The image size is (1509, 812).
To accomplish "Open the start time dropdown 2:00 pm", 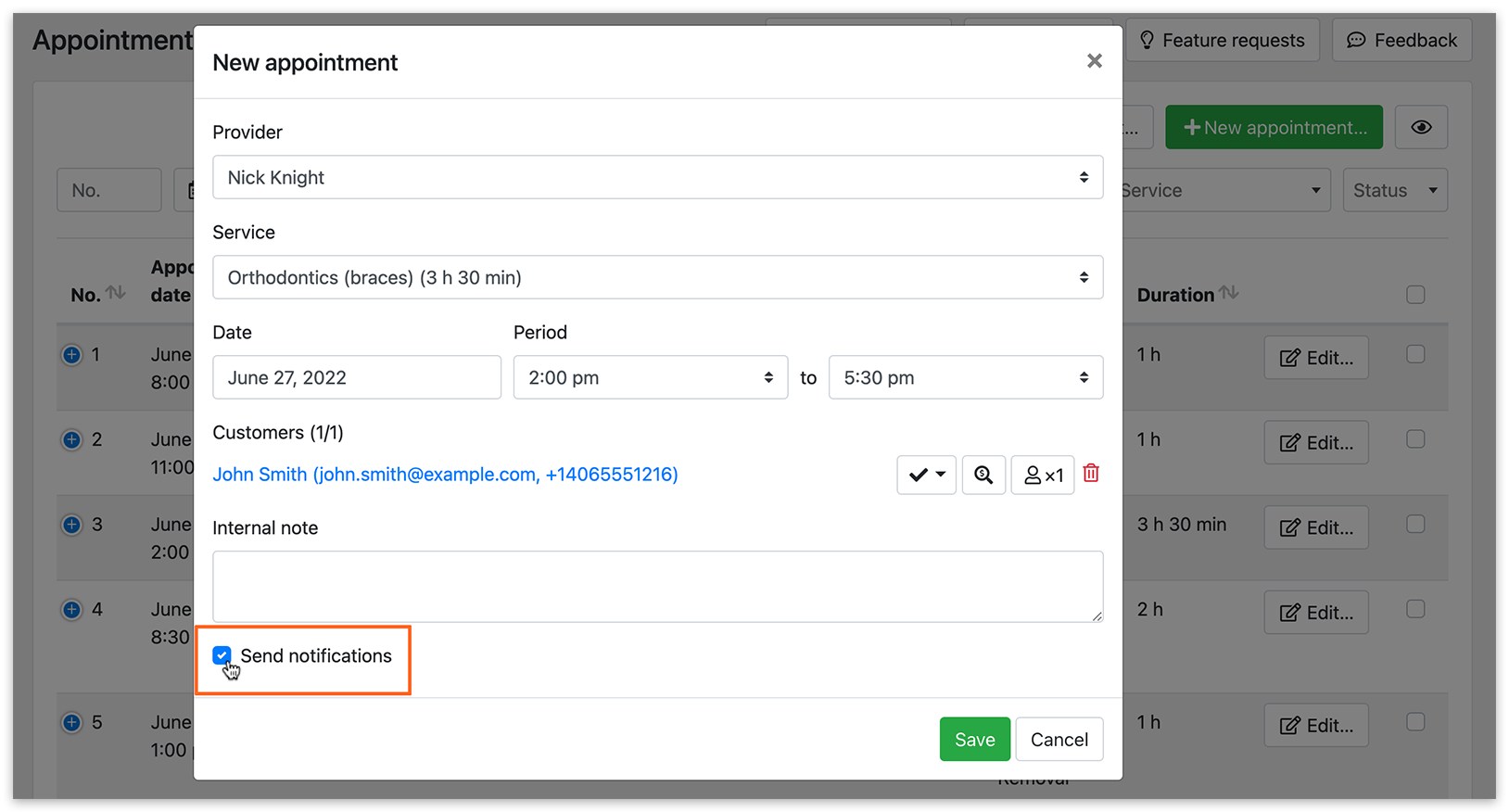I will [x=651, y=377].
